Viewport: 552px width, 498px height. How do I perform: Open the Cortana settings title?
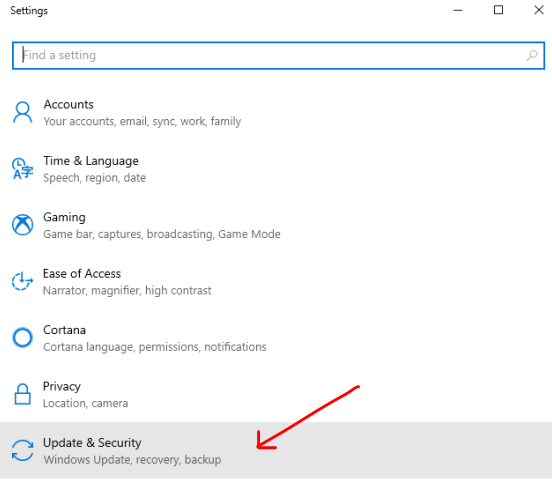[x=64, y=330]
